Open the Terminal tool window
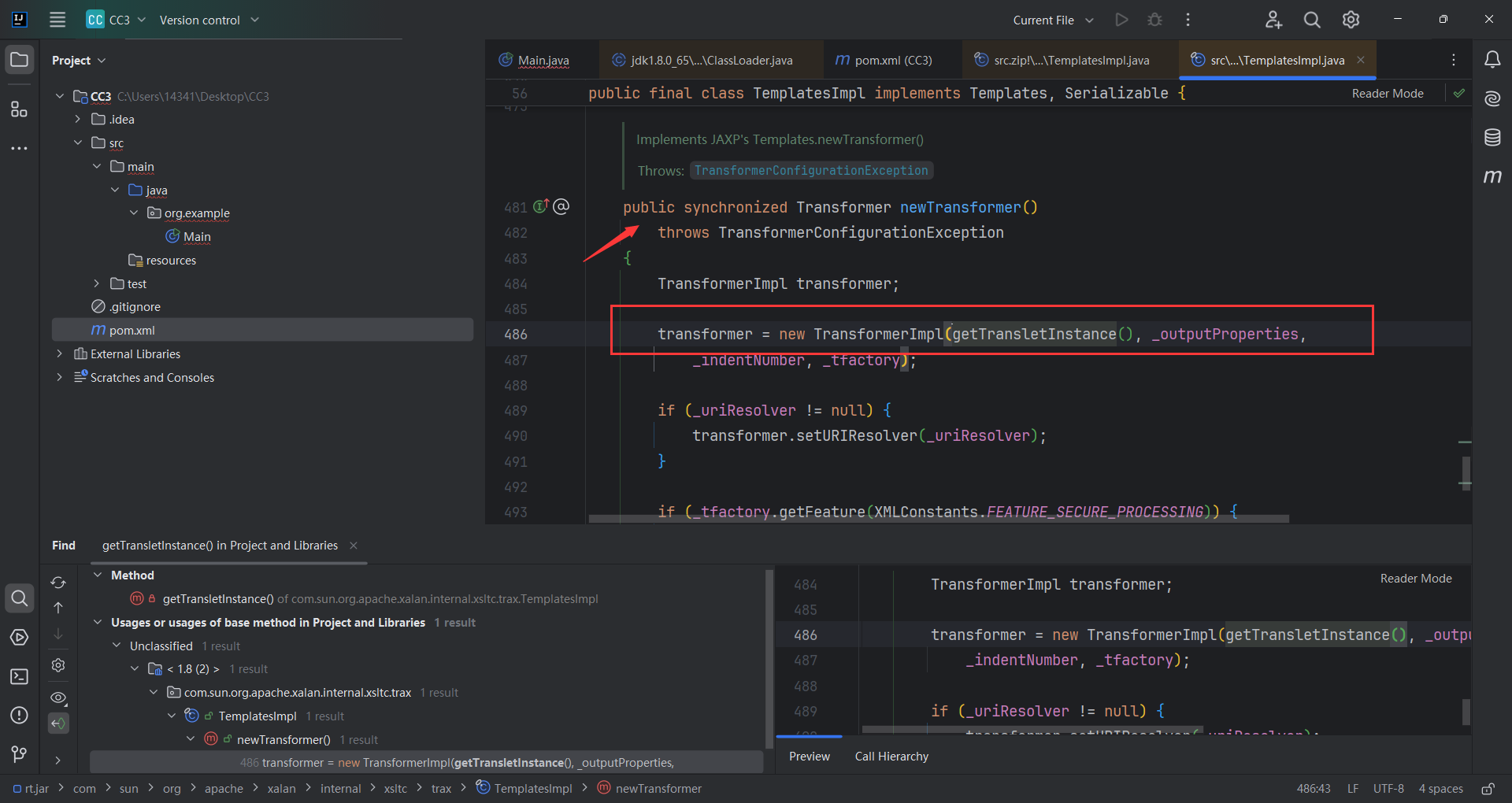The height and width of the screenshot is (803, 1512). (20, 676)
